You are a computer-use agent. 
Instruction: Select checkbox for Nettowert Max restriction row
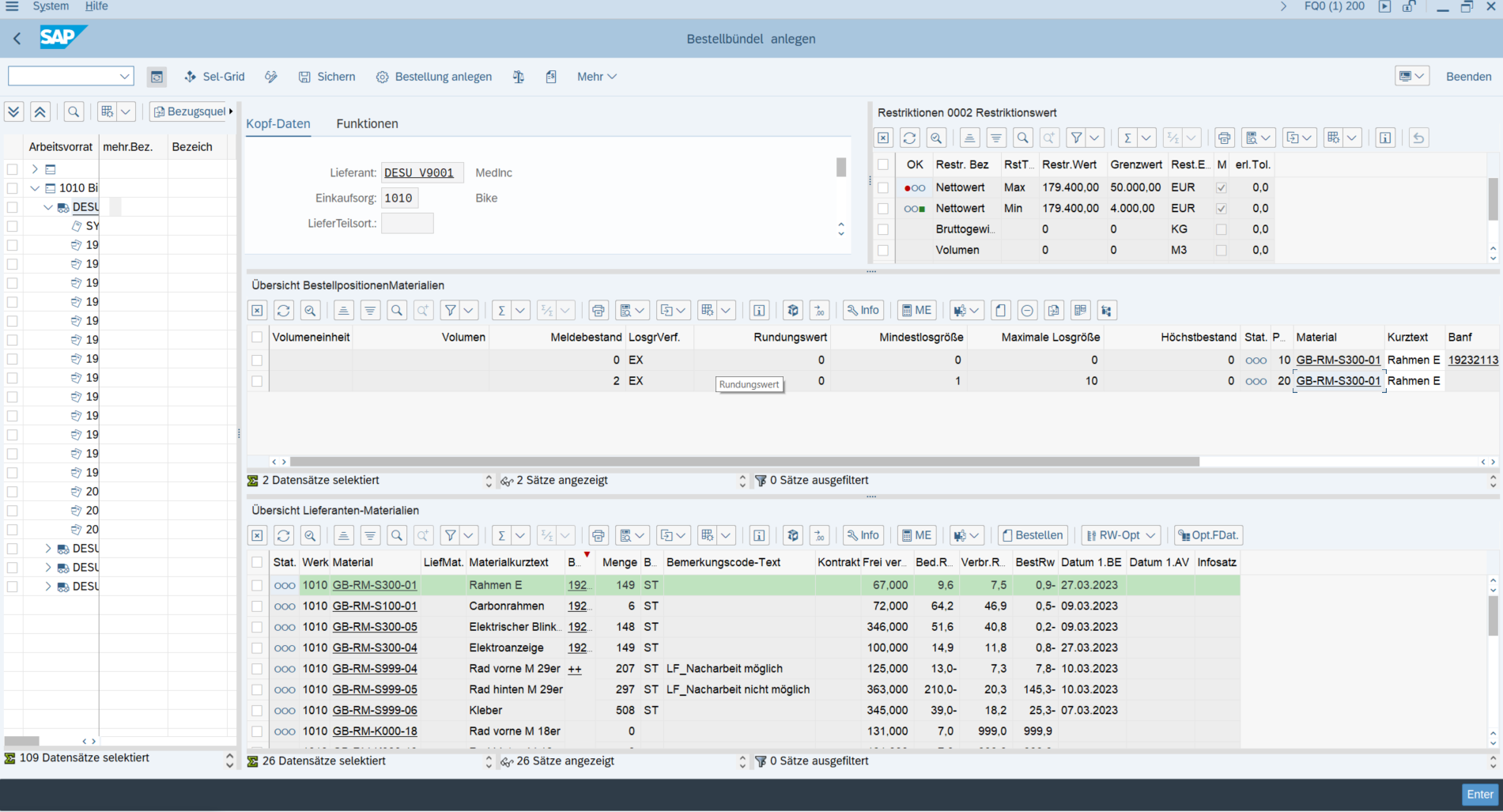tap(883, 187)
